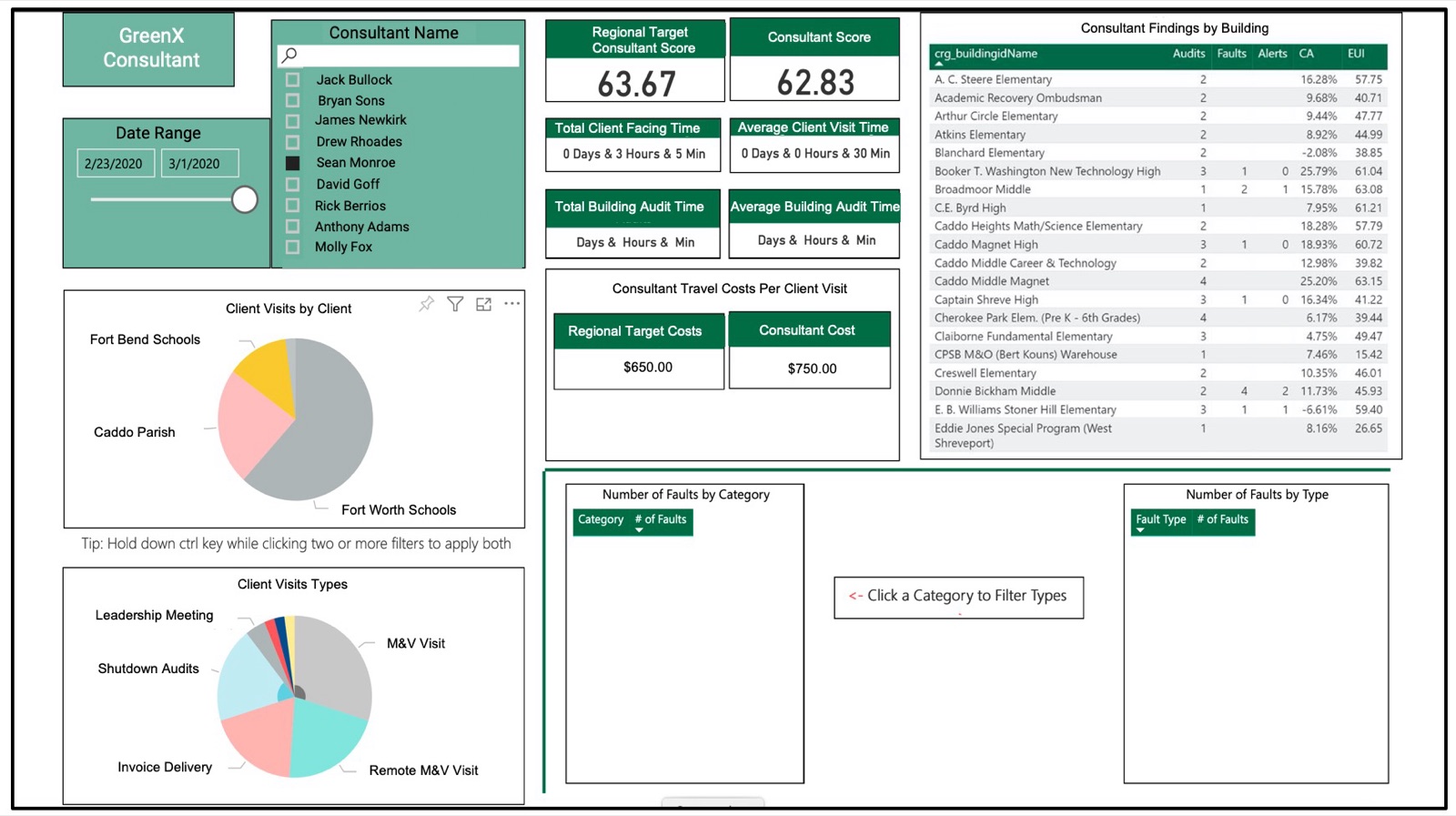
Task: Check the Molly Fox checkbox
Action: 292,247
